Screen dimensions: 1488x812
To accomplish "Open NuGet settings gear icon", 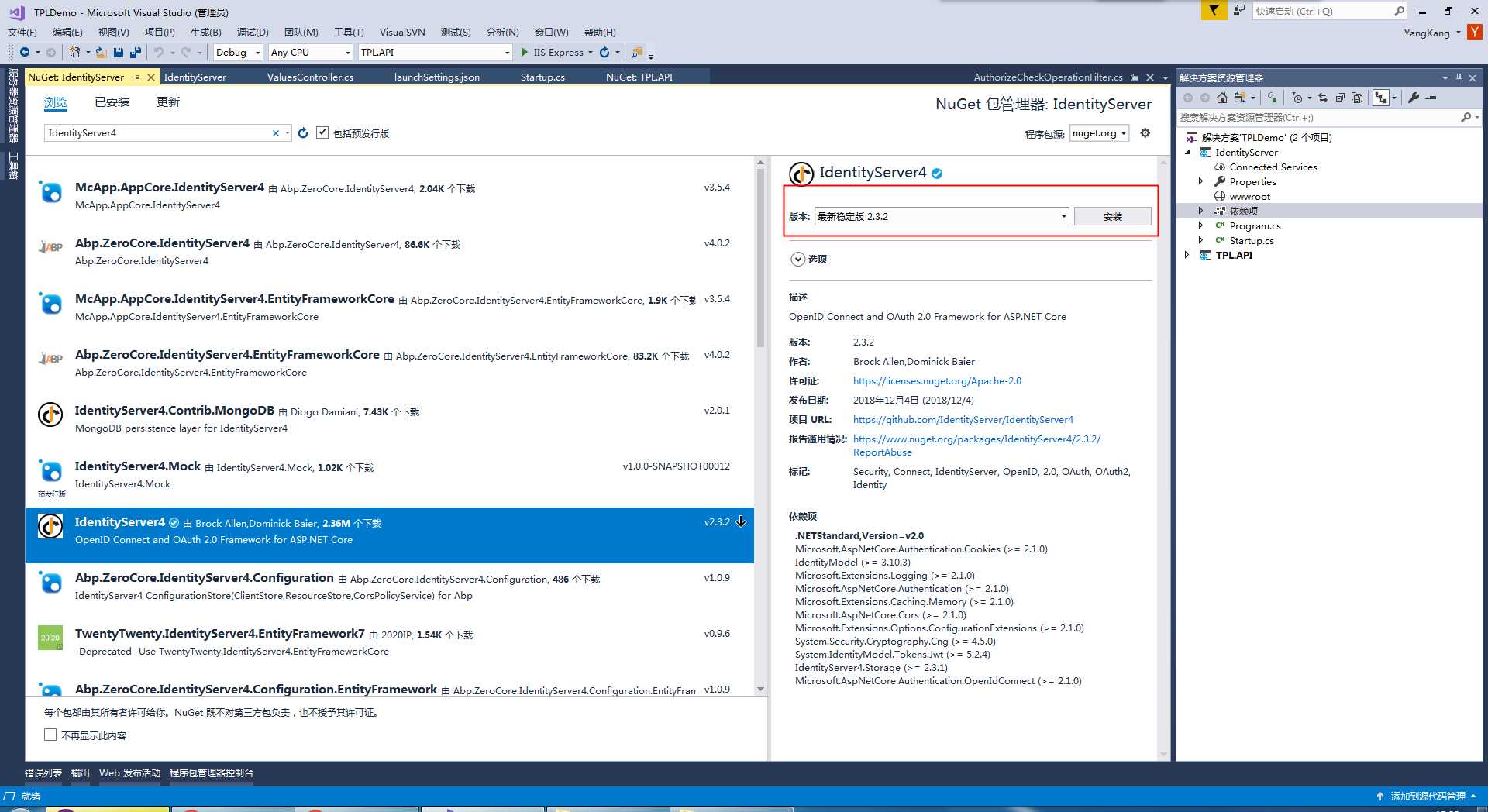I will coord(1145,133).
